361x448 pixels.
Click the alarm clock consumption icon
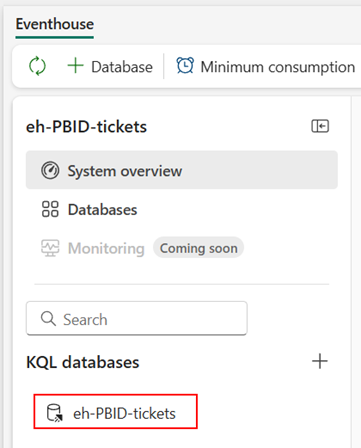click(x=185, y=66)
